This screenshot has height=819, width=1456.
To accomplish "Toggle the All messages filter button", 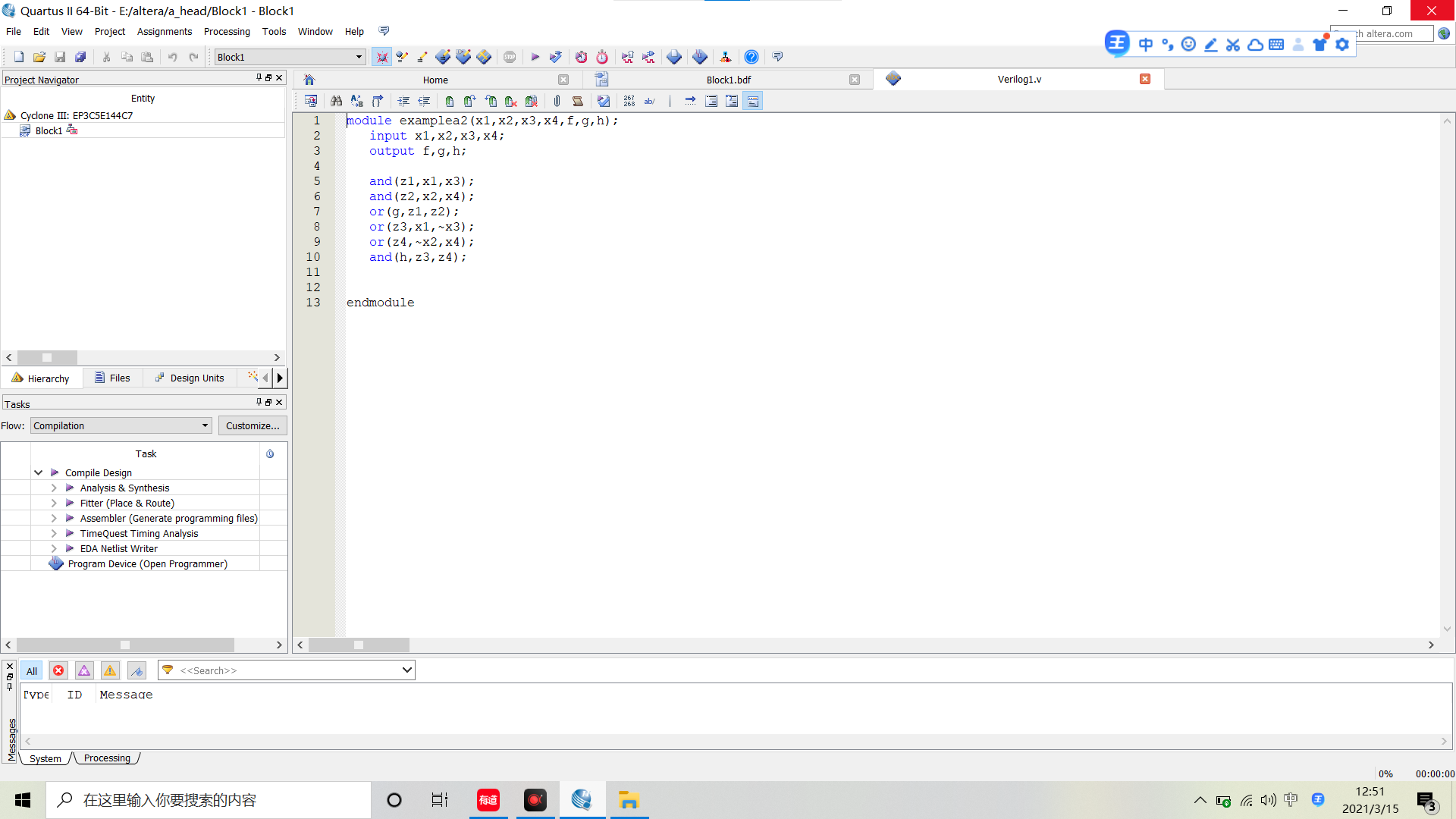I will tap(32, 670).
